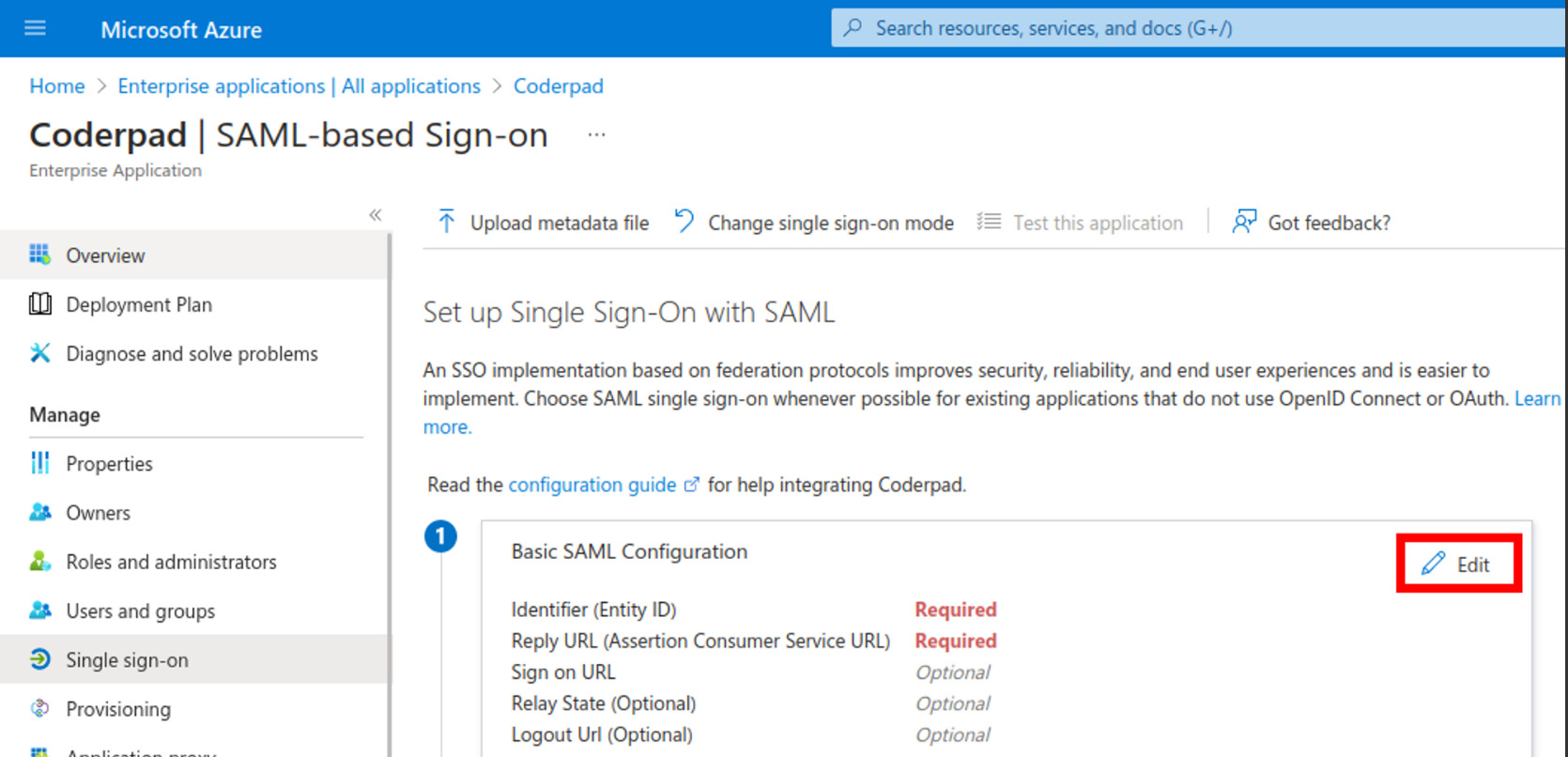Click the Owners people icon
Screen dimensions: 1568x757
tap(39, 512)
